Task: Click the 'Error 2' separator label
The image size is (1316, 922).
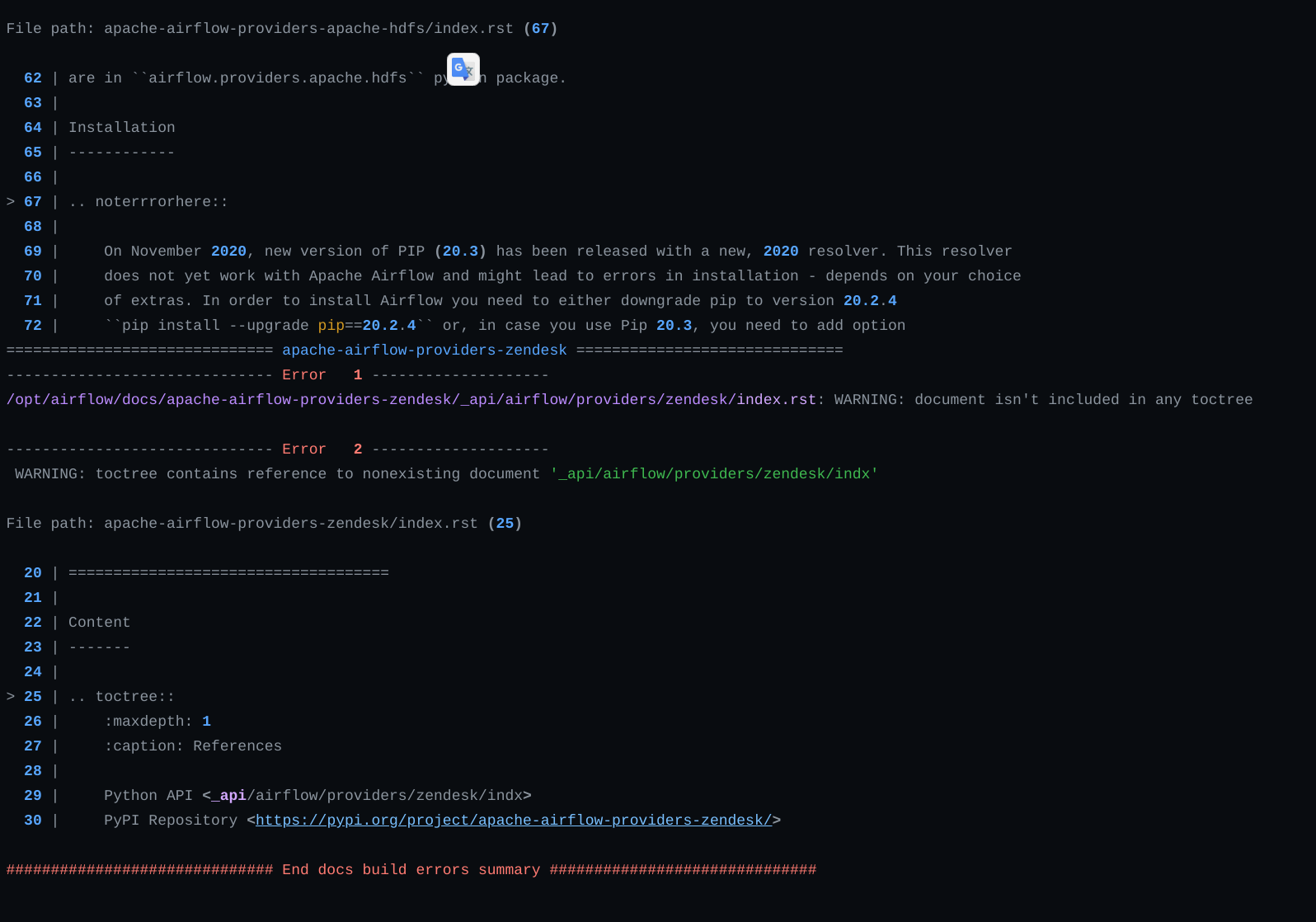Action: pyautogui.click(x=322, y=449)
